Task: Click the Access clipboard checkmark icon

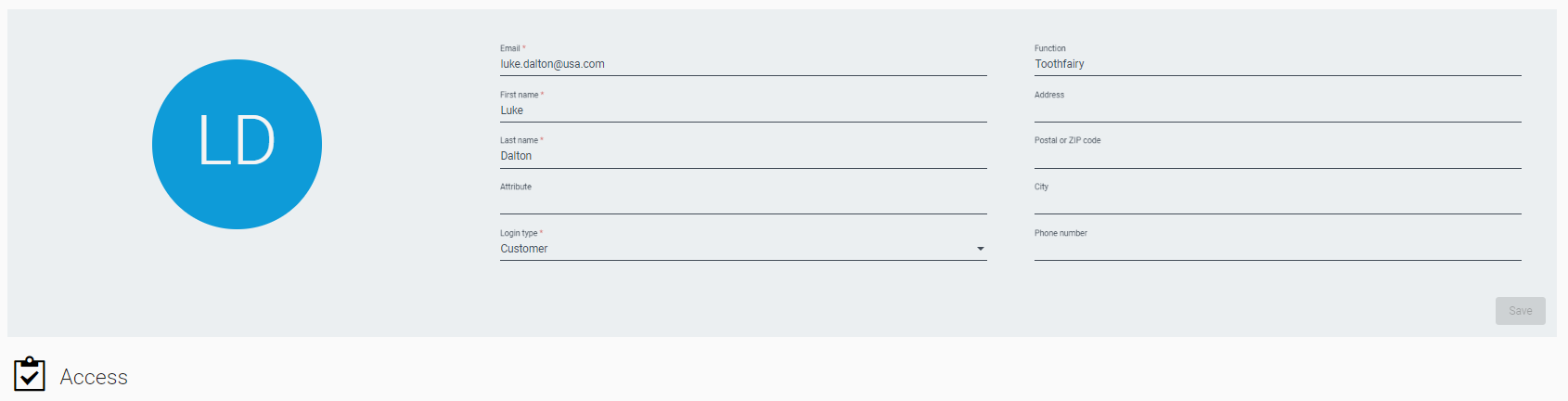Action: point(30,374)
